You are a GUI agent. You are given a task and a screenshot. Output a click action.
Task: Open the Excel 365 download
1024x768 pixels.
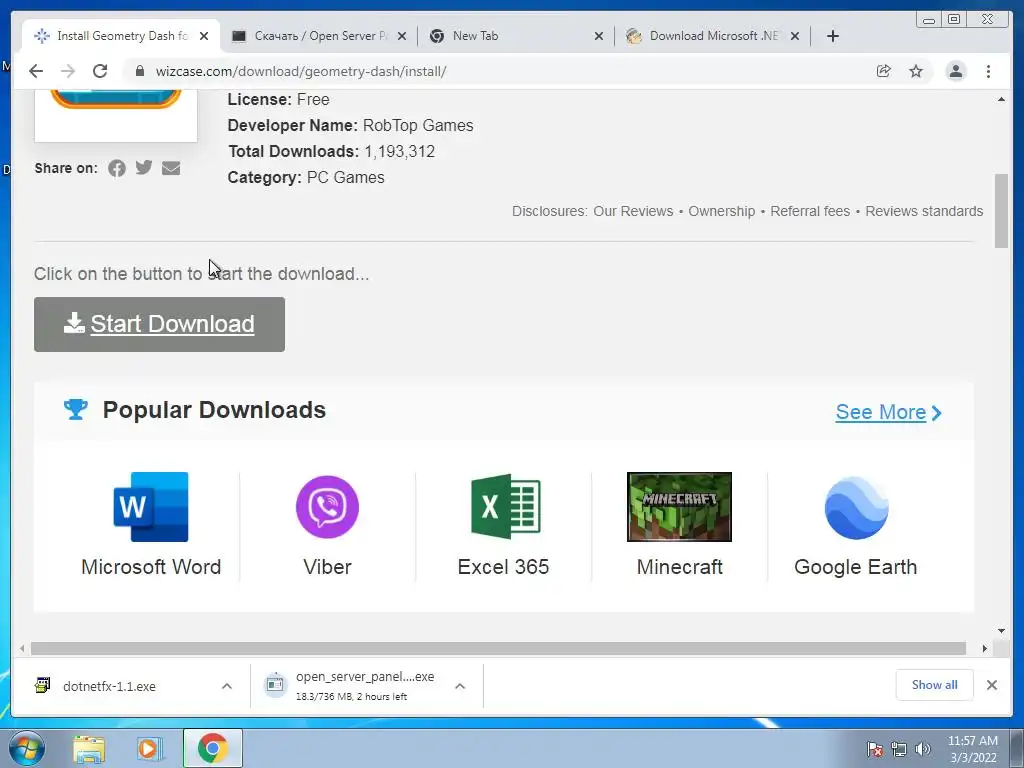tap(504, 526)
